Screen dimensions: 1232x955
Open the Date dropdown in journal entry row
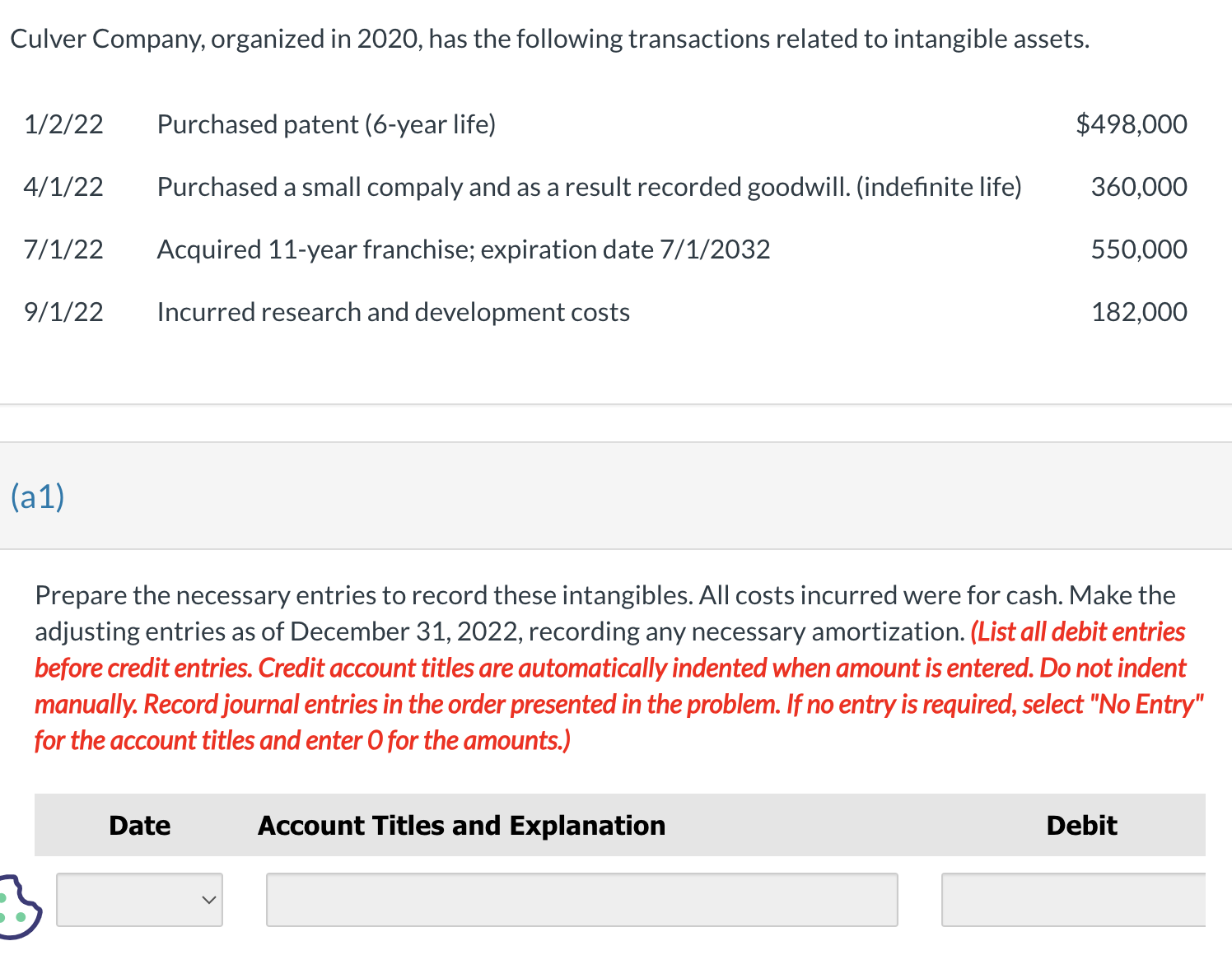(x=140, y=900)
